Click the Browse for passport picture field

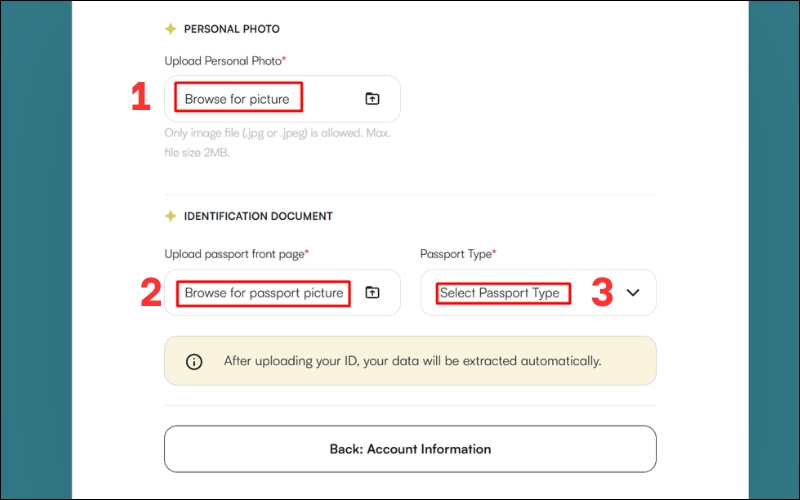pos(264,293)
